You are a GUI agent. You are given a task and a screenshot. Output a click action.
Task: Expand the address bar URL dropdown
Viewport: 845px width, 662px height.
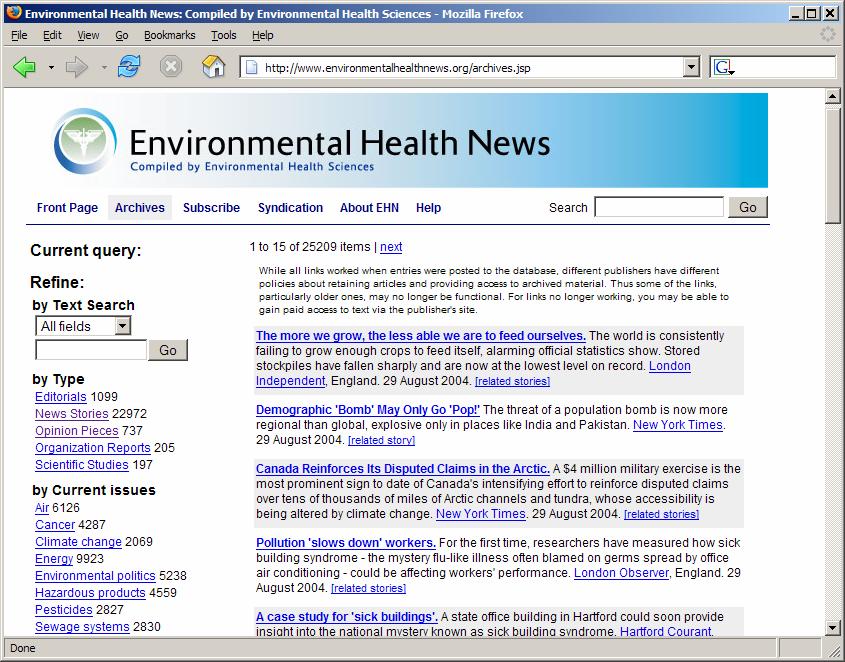point(691,67)
